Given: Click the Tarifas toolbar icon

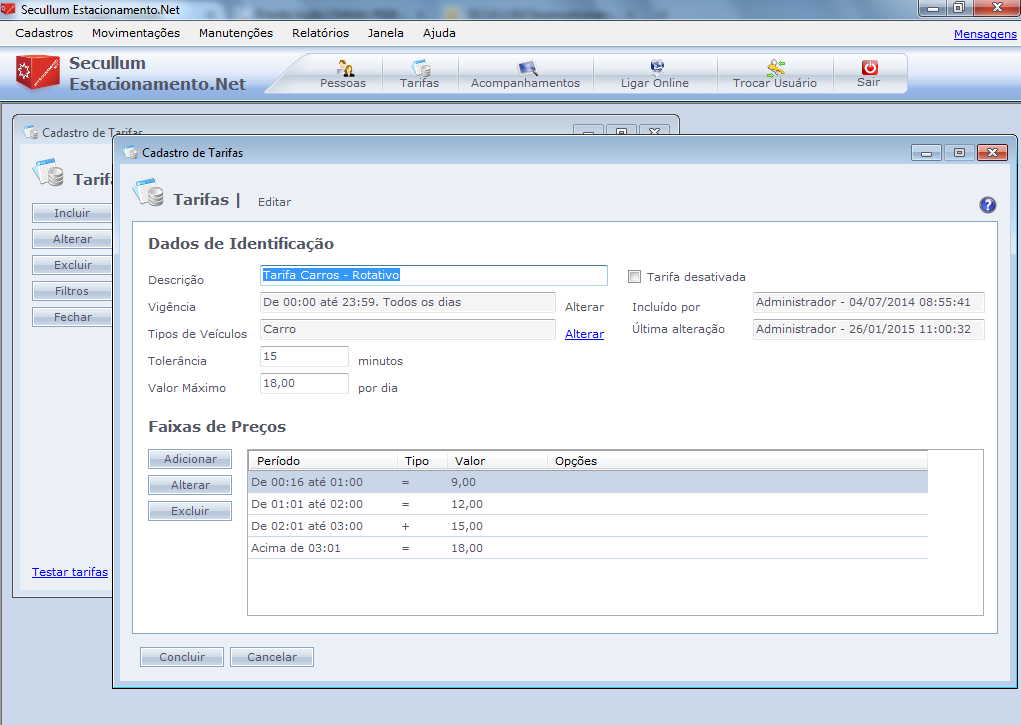Looking at the screenshot, I should [x=419, y=69].
